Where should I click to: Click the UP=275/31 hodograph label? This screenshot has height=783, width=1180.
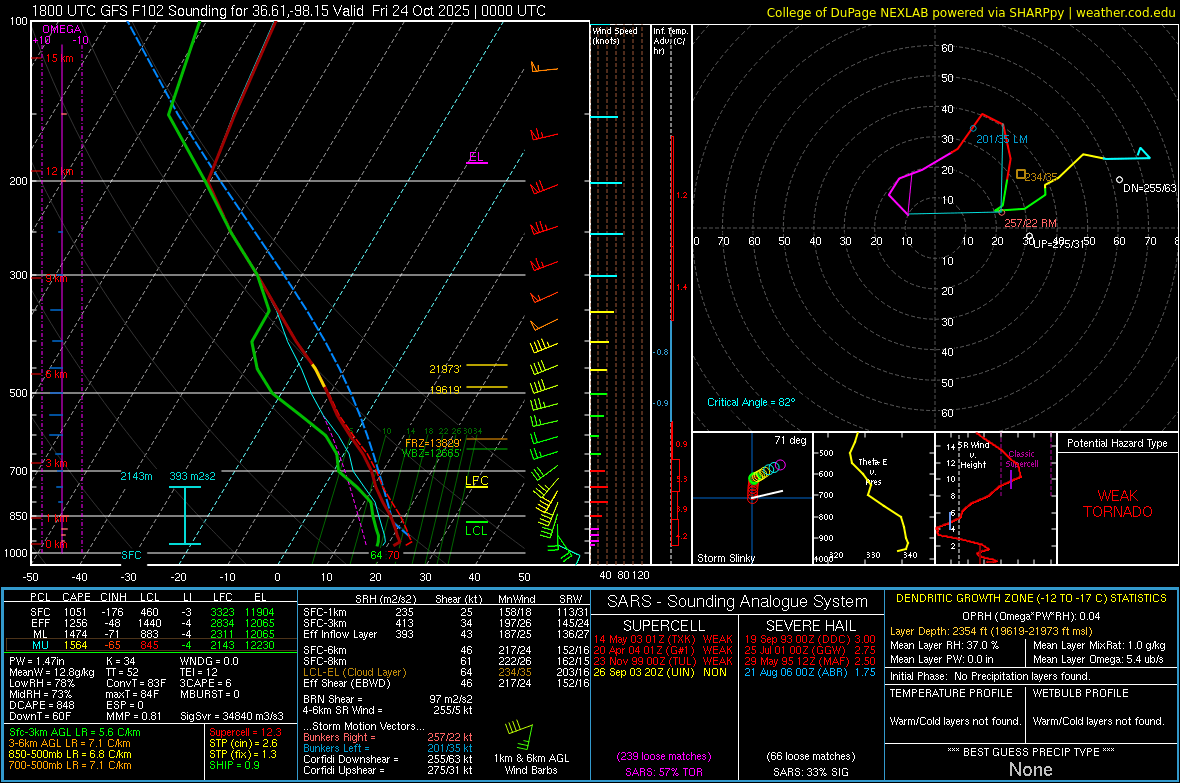tap(1059, 244)
